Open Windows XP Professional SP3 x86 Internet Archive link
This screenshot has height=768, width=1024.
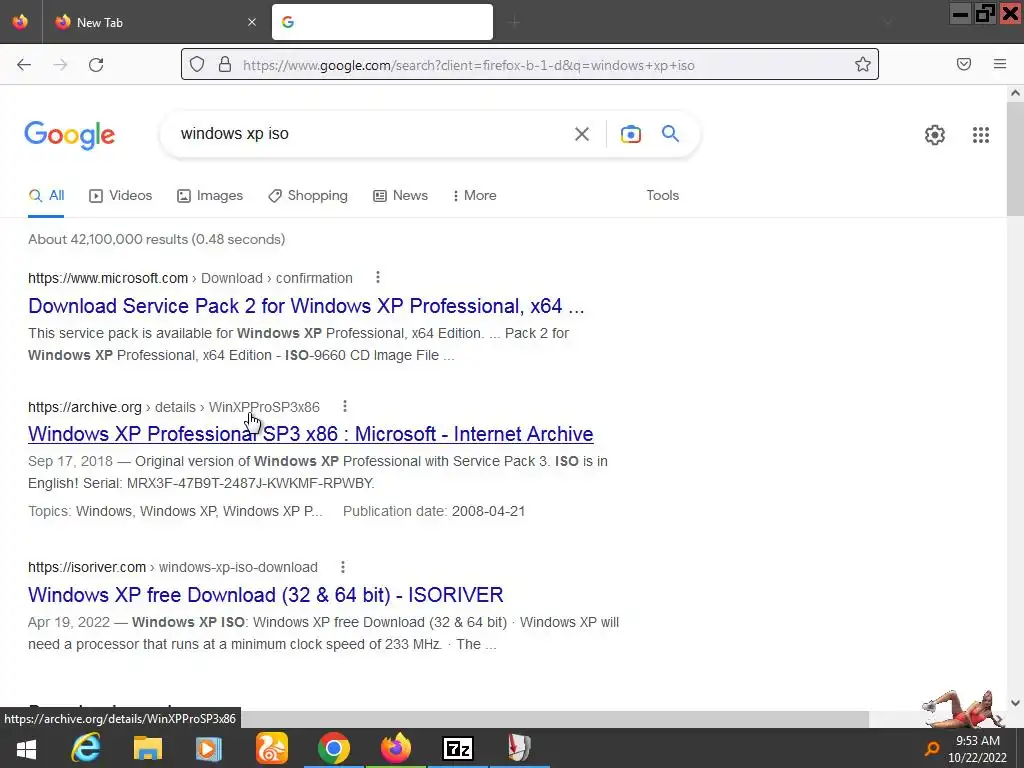point(311,434)
